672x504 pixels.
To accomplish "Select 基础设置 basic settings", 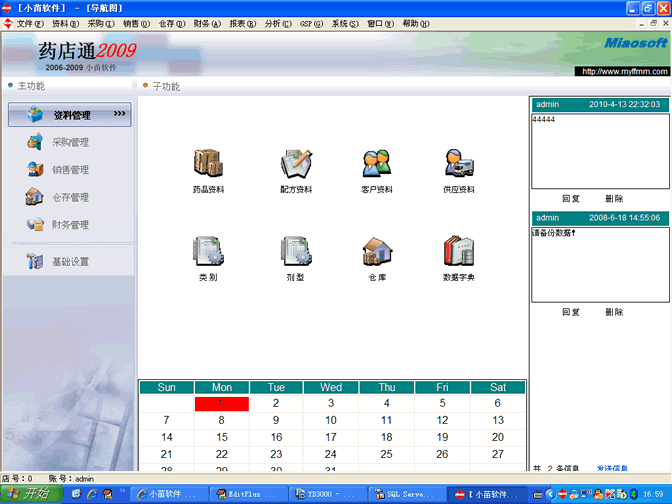I will (x=70, y=261).
